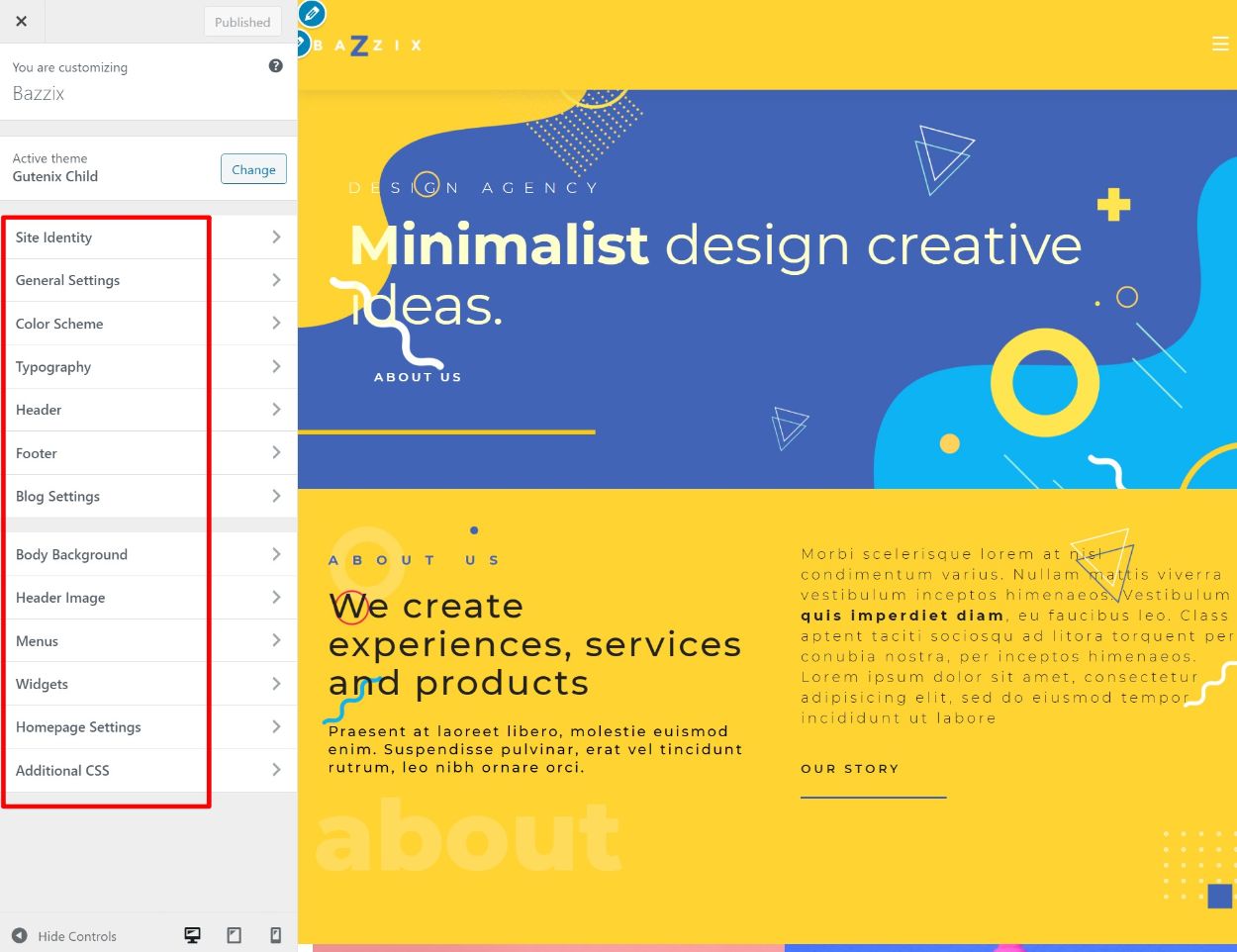
Task: Click the Change theme button
Action: [x=253, y=169]
